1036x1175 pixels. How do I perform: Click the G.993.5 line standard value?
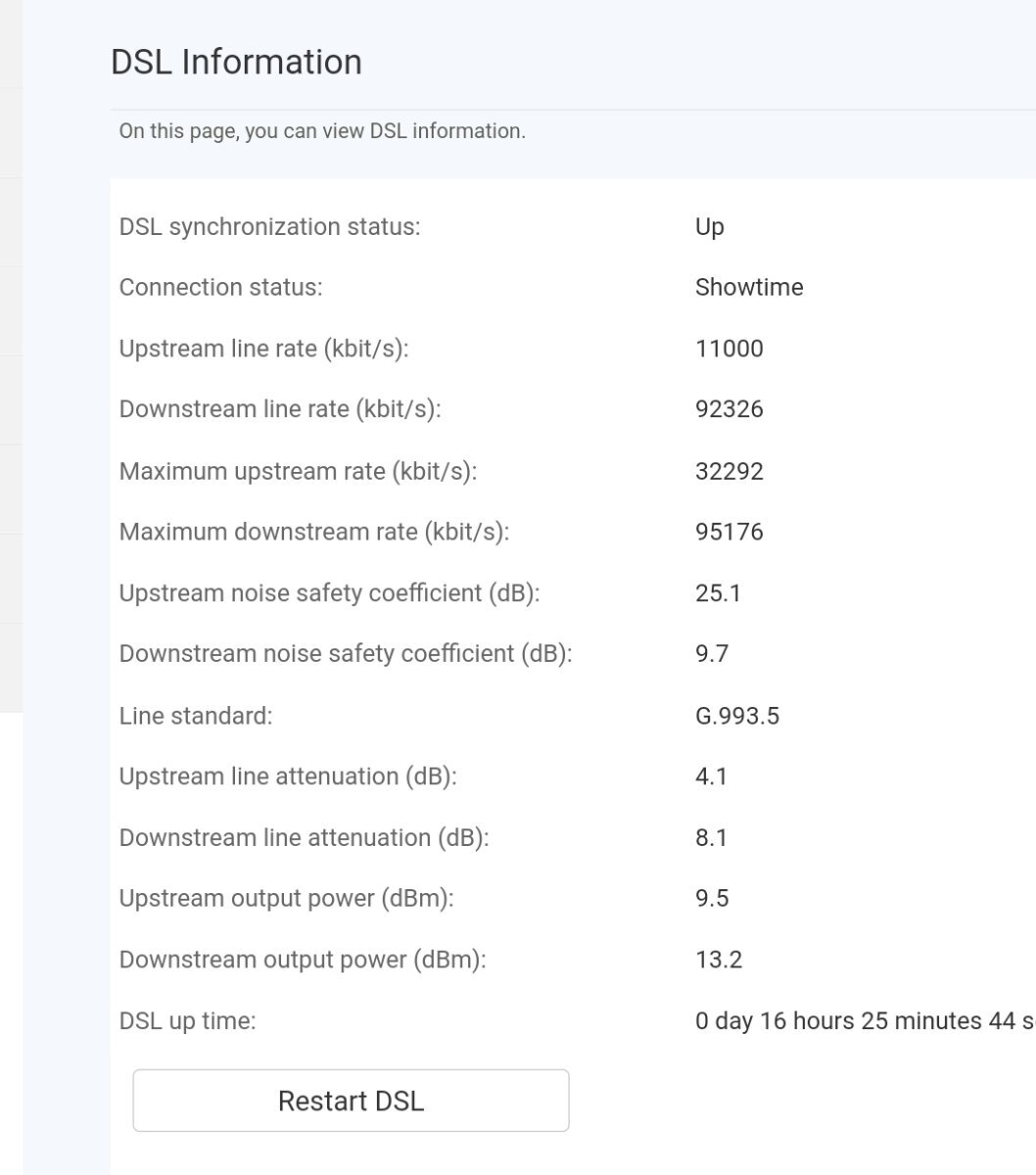(x=737, y=716)
